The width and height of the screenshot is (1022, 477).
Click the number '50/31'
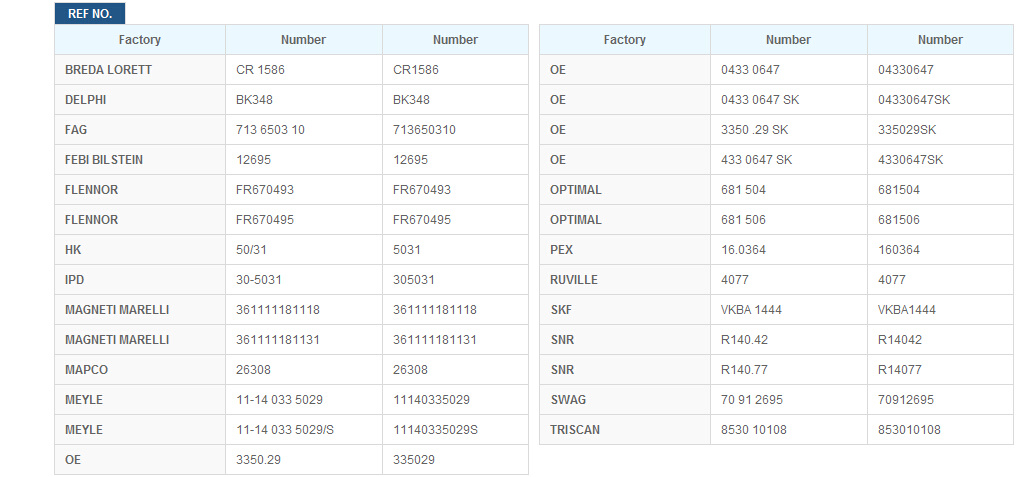click(252, 250)
